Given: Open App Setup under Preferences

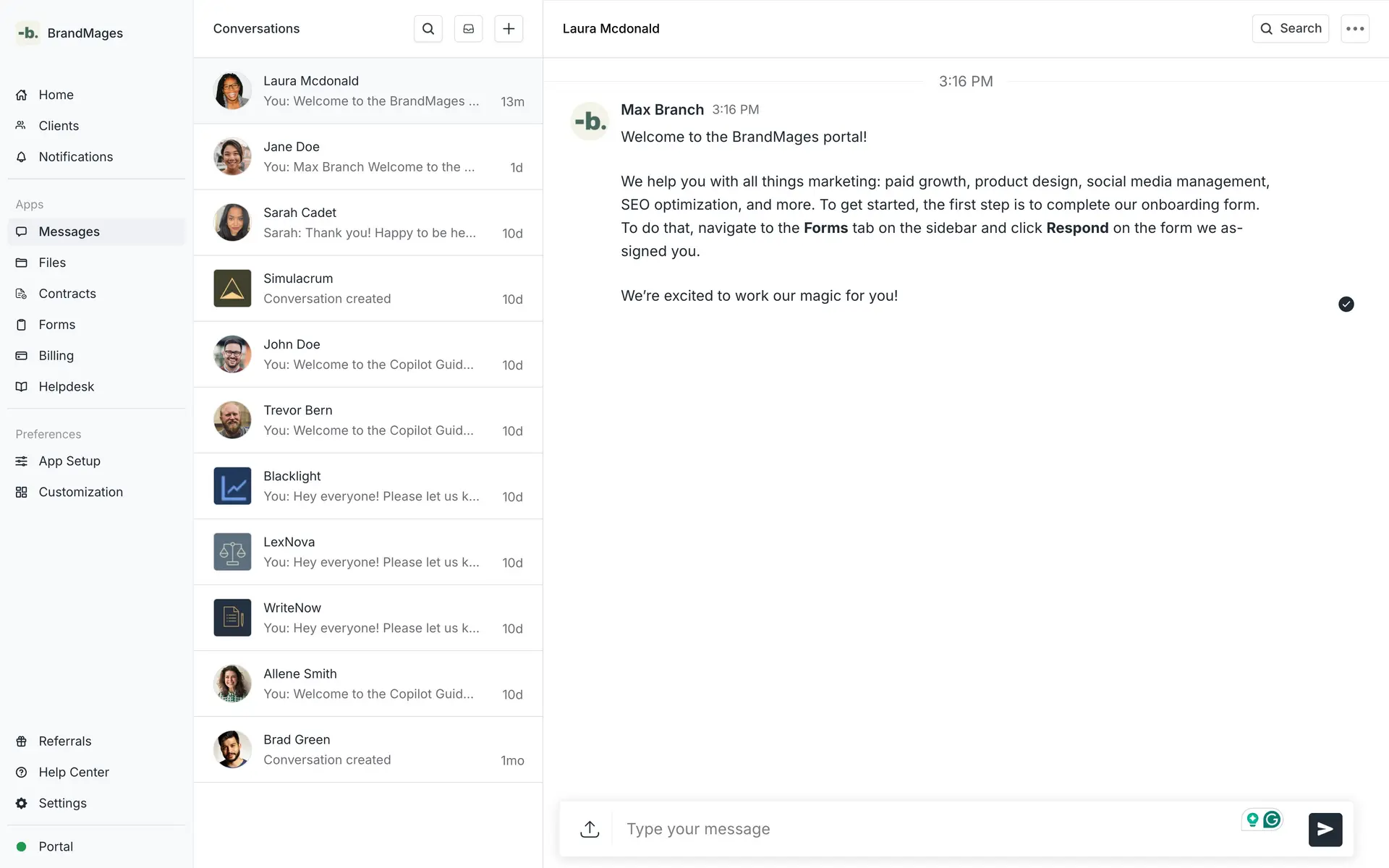Looking at the screenshot, I should 69,461.
